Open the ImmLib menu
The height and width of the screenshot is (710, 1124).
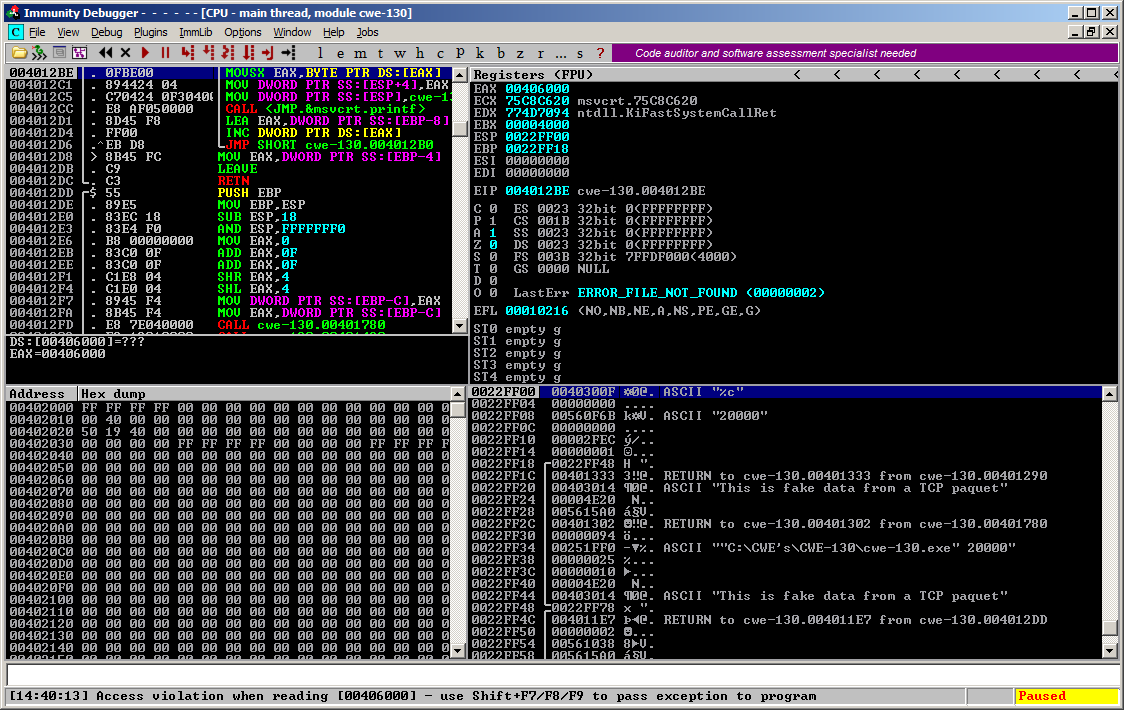coord(196,32)
